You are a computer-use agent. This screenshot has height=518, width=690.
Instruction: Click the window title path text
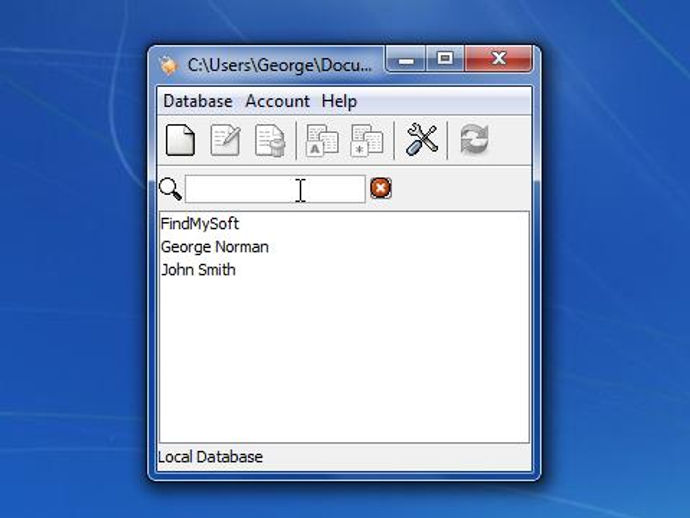pos(280,66)
